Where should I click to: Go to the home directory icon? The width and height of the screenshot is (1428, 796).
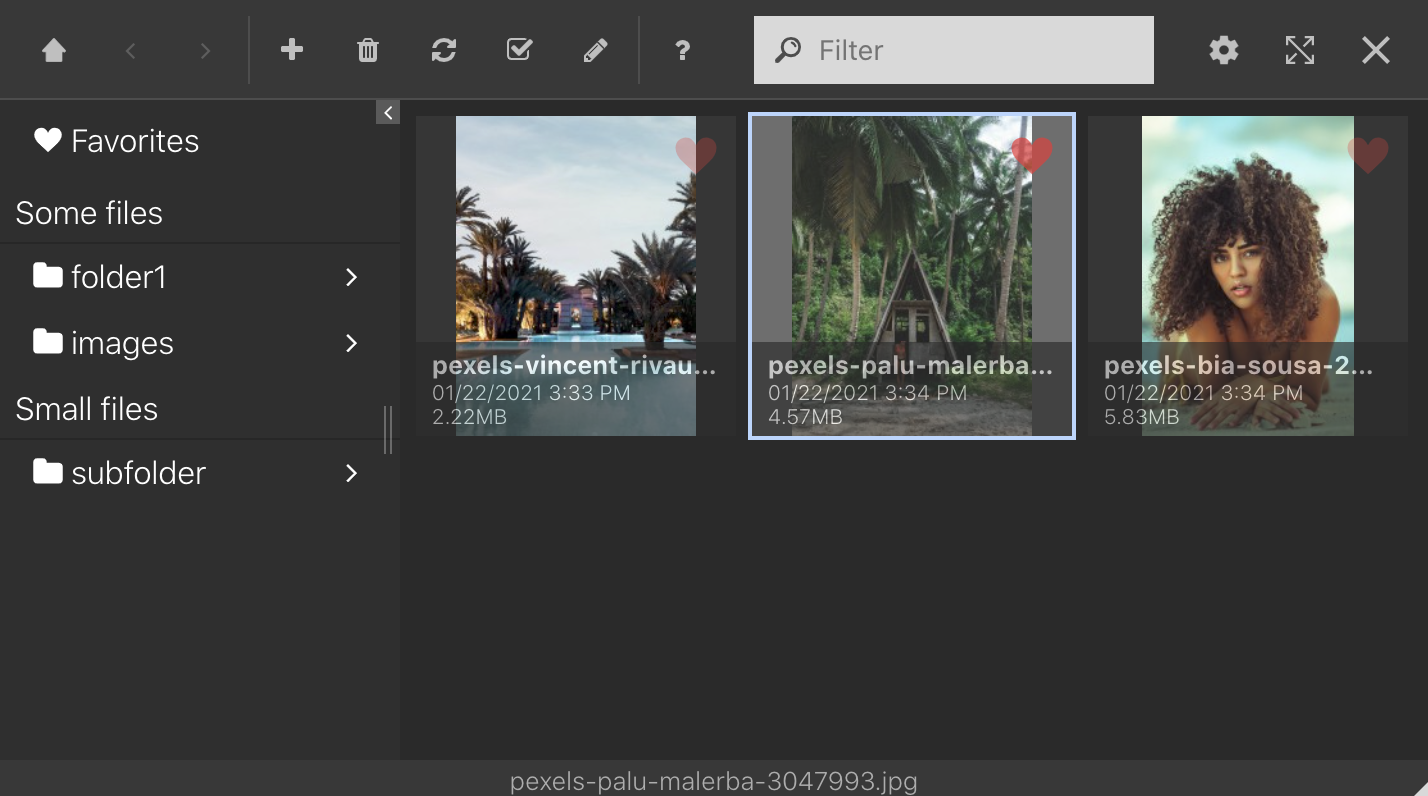pos(54,50)
